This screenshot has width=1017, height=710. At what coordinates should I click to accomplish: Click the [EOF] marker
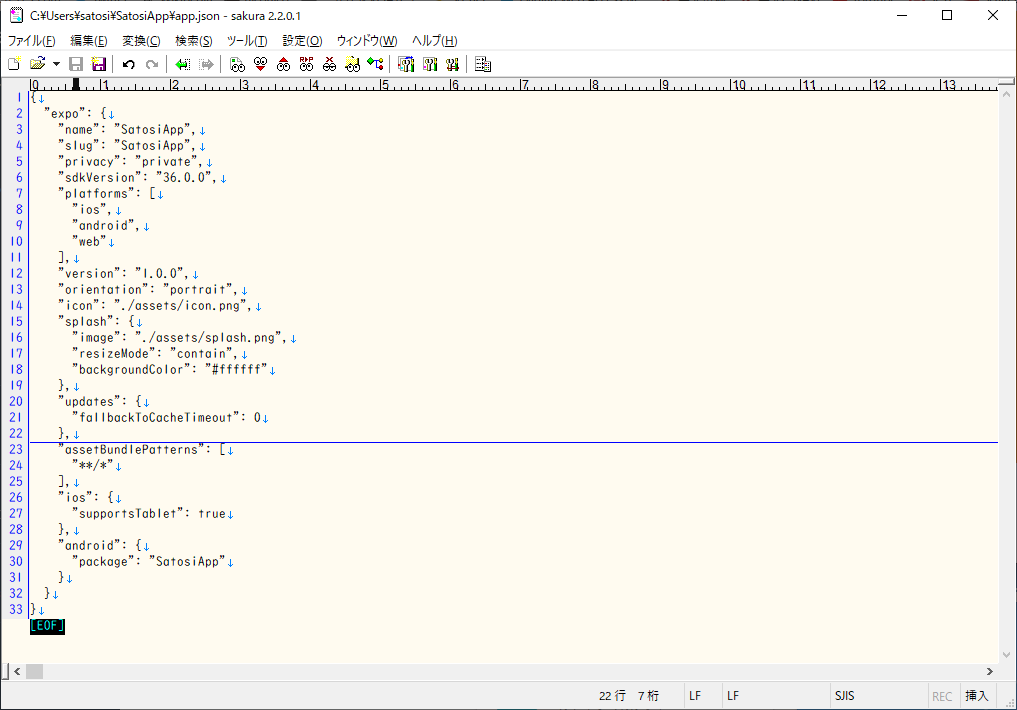tap(47, 626)
